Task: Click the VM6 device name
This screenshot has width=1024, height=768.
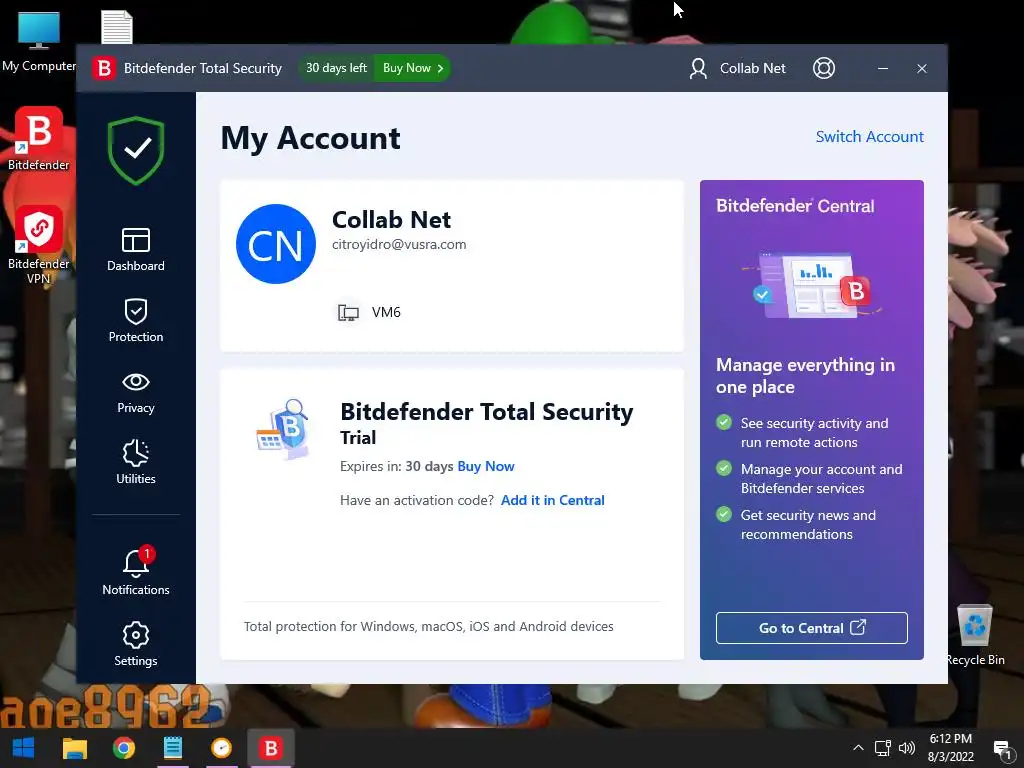Action: click(x=386, y=312)
